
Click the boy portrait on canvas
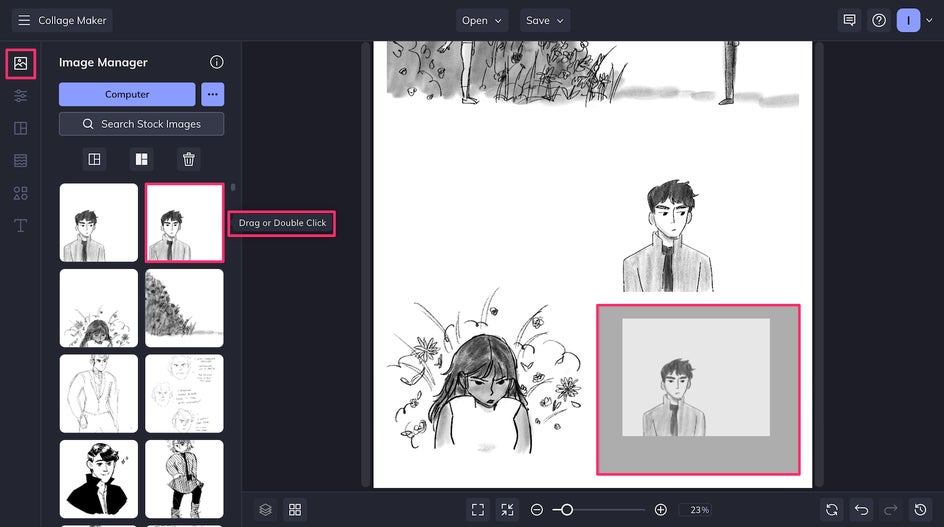coord(668,235)
